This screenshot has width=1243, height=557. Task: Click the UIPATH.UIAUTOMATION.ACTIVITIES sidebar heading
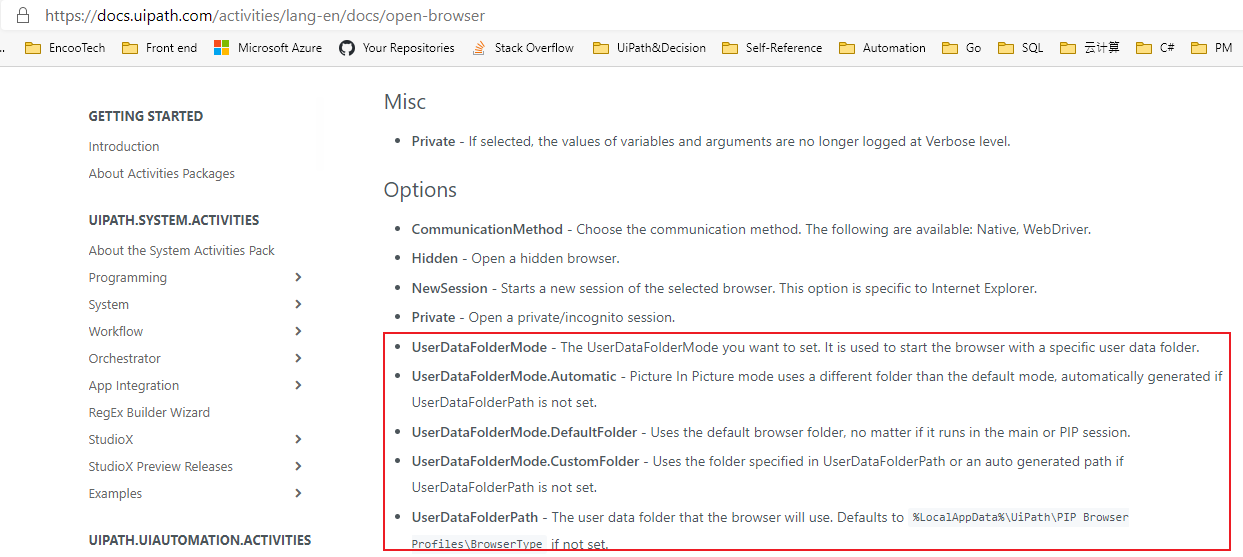coord(200,540)
